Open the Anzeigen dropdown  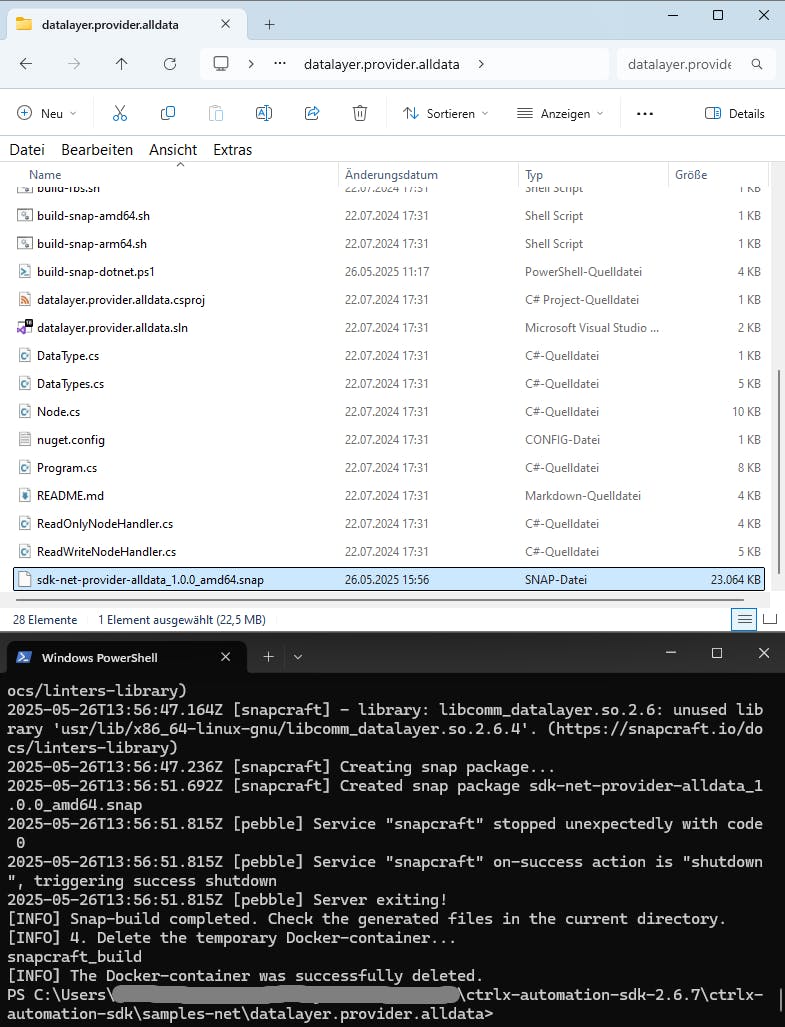pyautogui.click(x=560, y=113)
